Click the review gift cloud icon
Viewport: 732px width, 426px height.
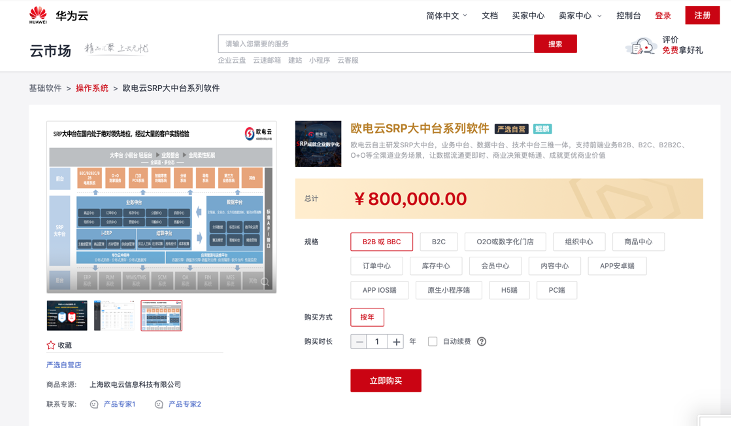pos(641,46)
